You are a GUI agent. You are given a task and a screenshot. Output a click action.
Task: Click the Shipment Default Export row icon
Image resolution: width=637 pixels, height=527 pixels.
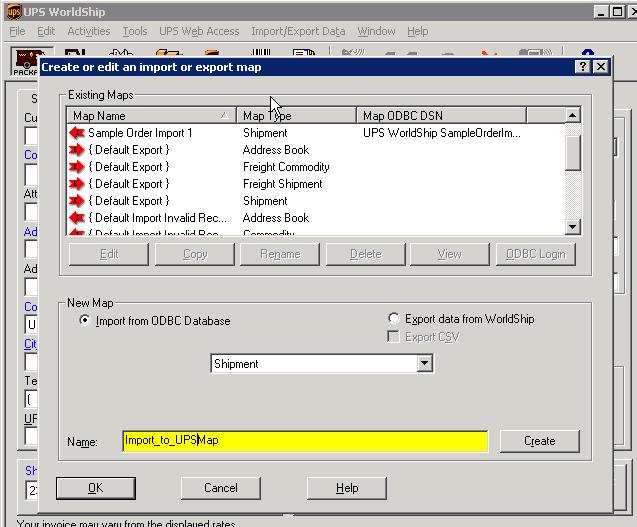click(x=76, y=201)
